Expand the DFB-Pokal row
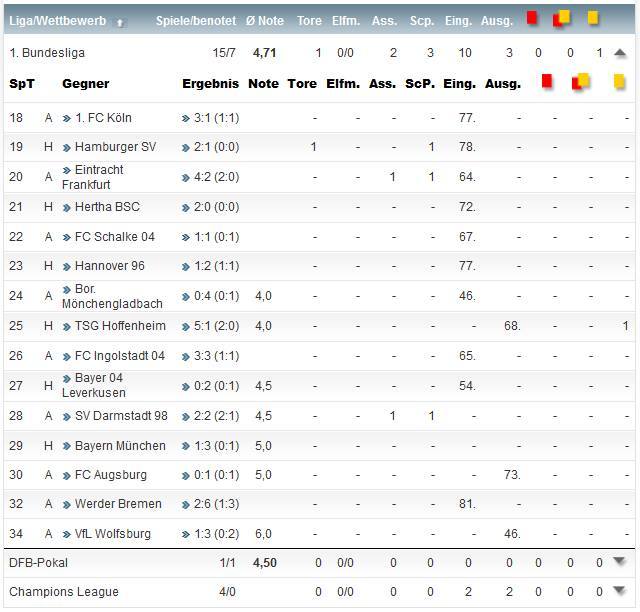The image size is (640, 612). (620, 563)
